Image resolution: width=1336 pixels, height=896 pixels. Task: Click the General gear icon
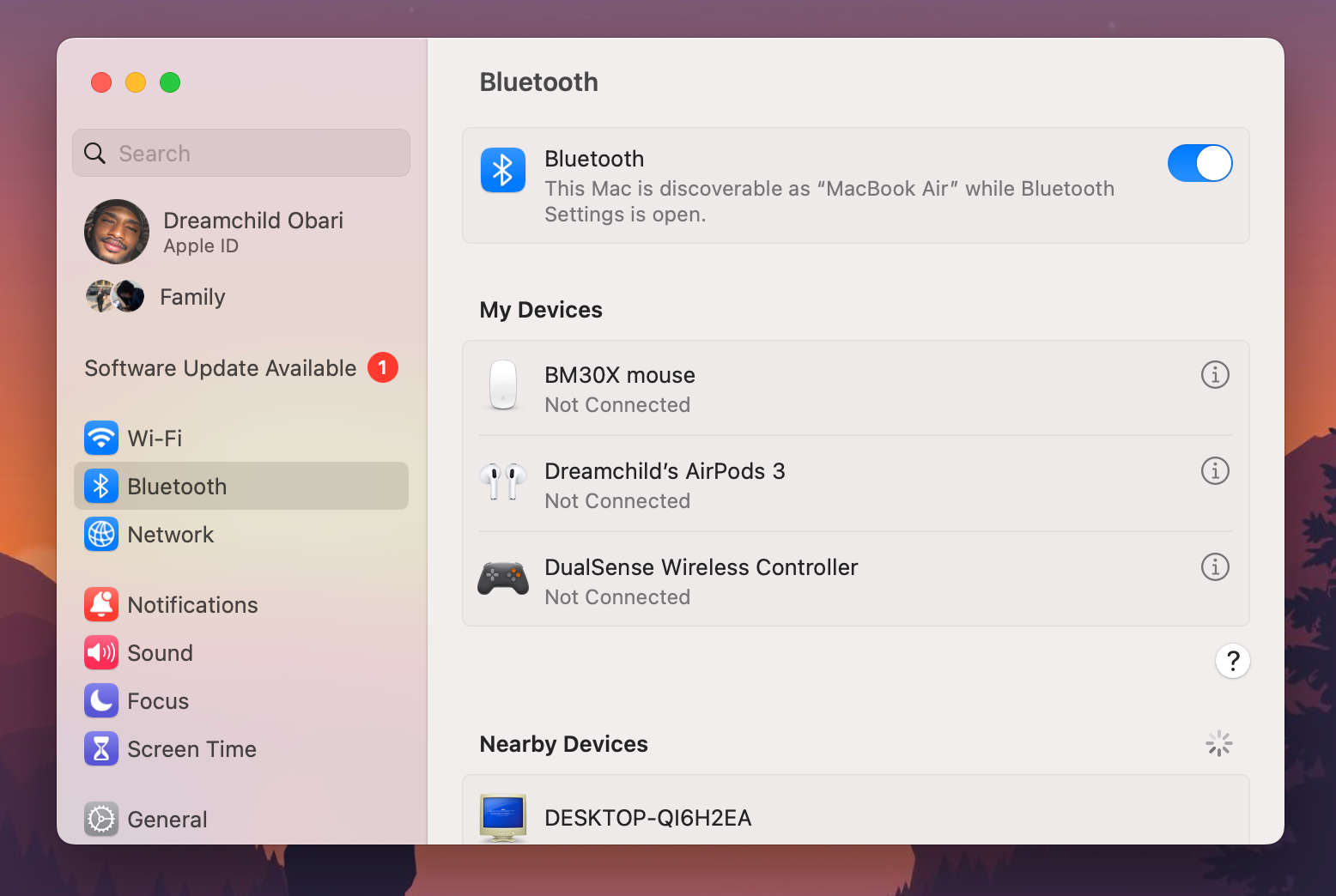[101, 819]
